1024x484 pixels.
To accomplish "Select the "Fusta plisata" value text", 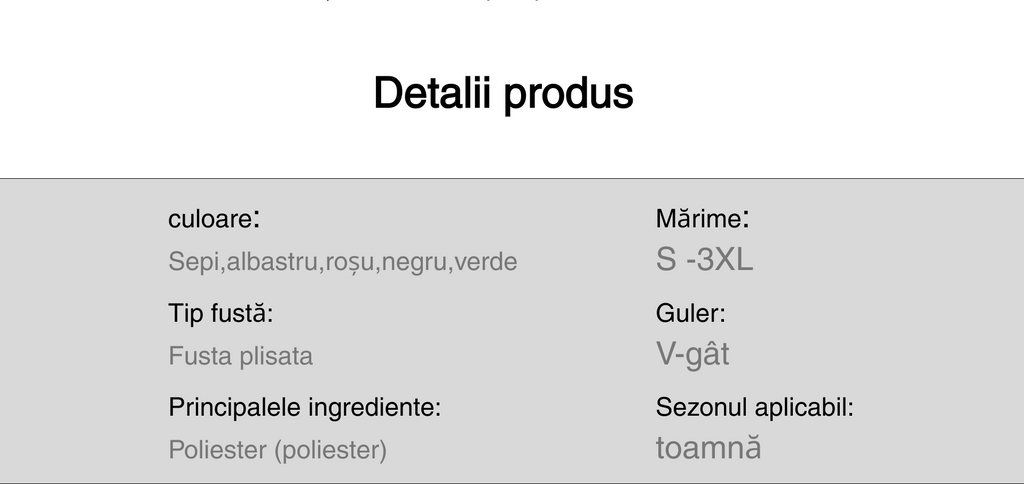I will (x=240, y=356).
